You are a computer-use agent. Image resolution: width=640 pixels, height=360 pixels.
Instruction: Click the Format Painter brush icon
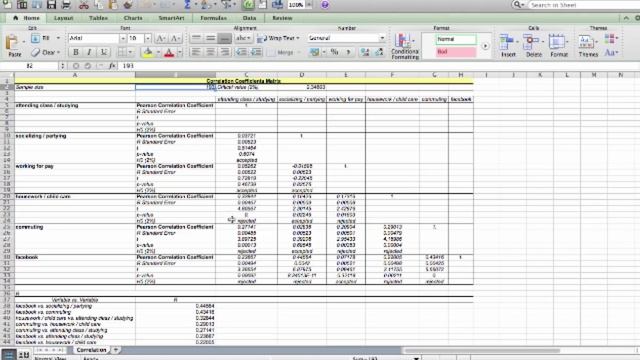tap(128, 5)
